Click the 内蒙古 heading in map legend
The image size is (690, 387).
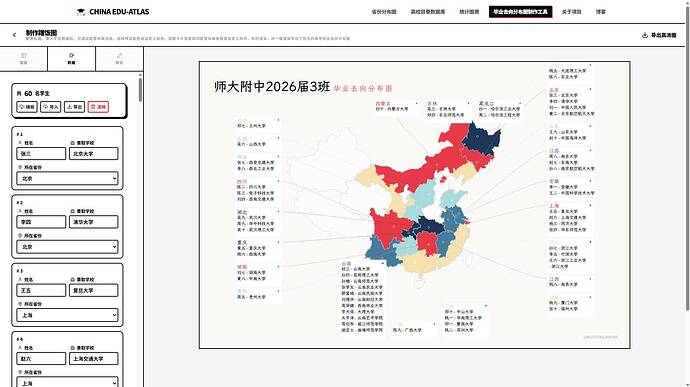pyautogui.click(x=383, y=103)
